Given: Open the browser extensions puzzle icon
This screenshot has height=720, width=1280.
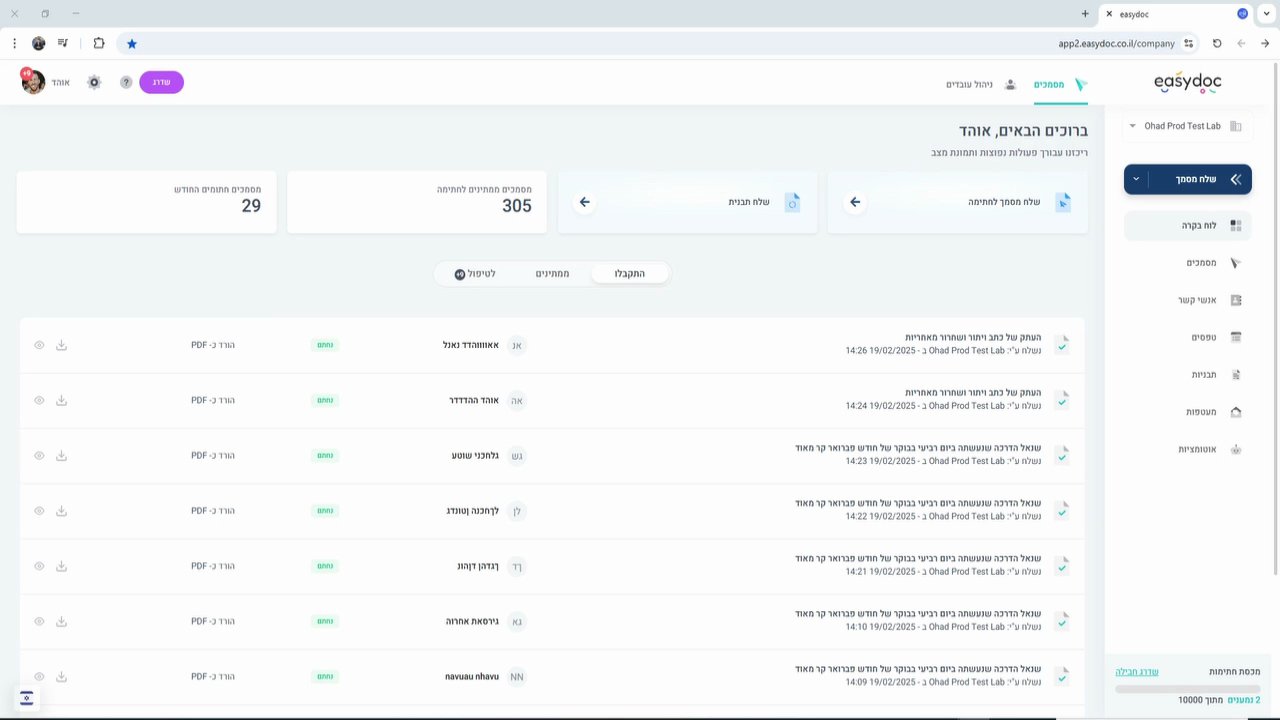Looking at the screenshot, I should [x=99, y=44].
